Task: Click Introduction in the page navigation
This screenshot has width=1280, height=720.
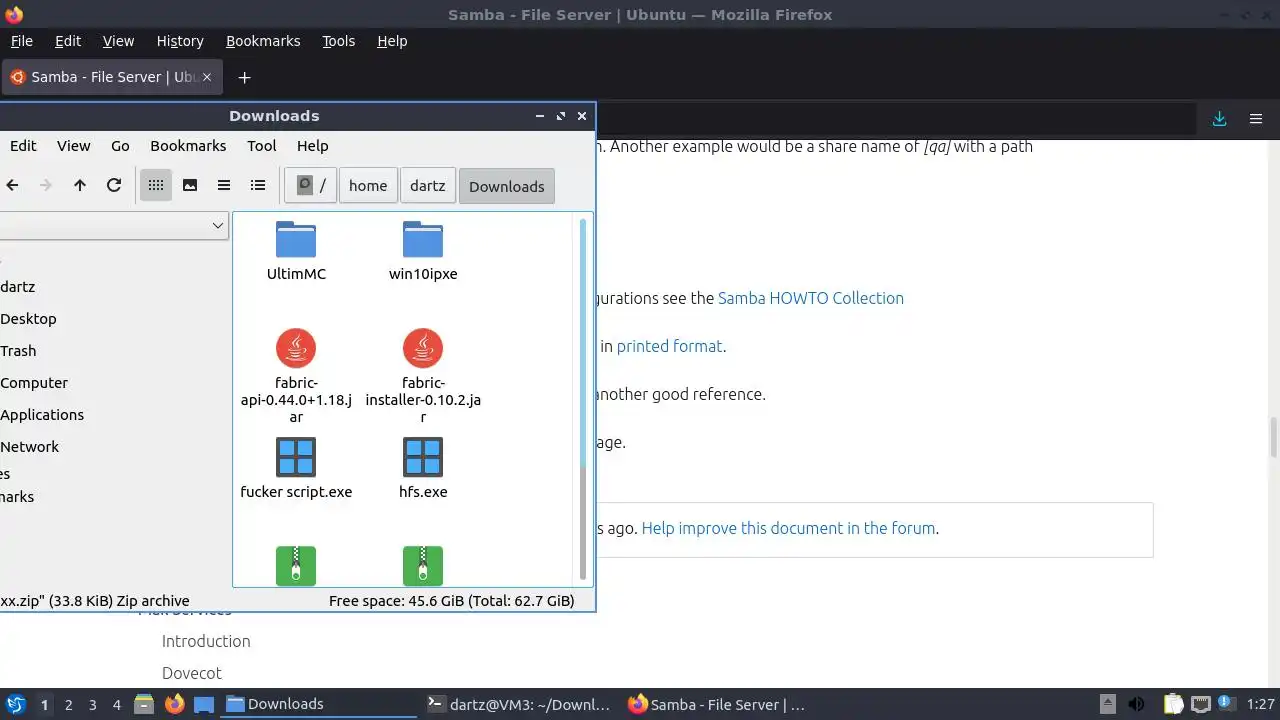Action: click(206, 641)
